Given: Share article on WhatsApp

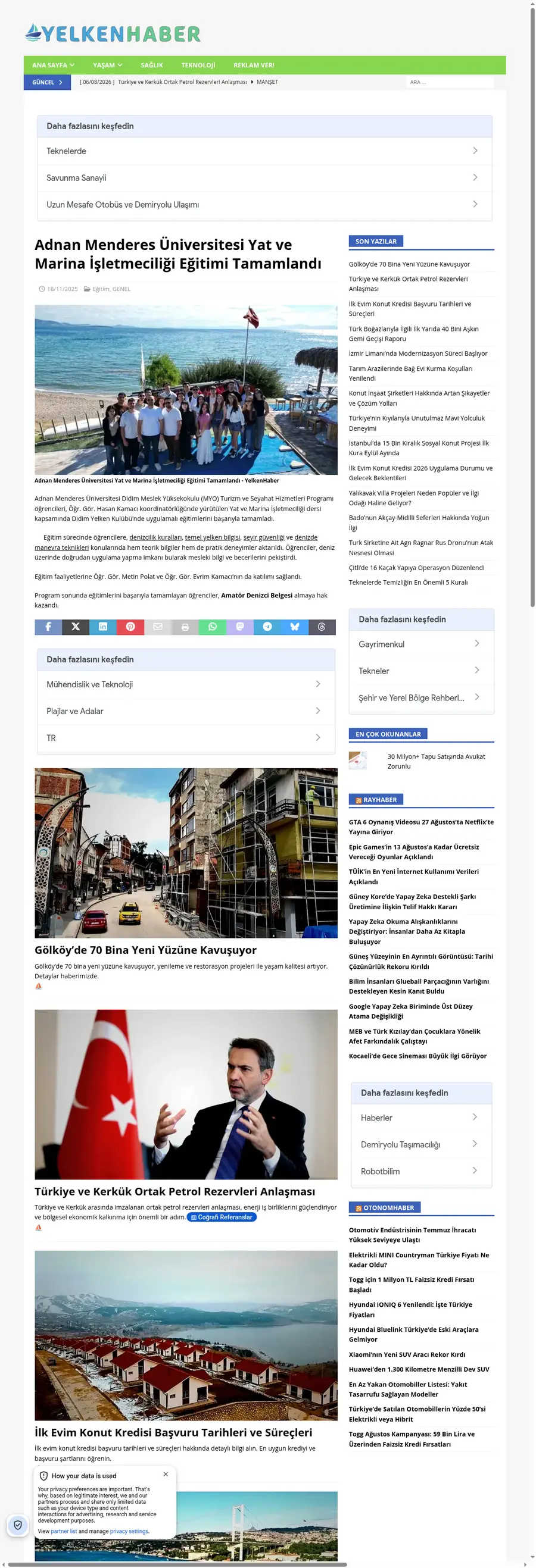Looking at the screenshot, I should coord(213,627).
